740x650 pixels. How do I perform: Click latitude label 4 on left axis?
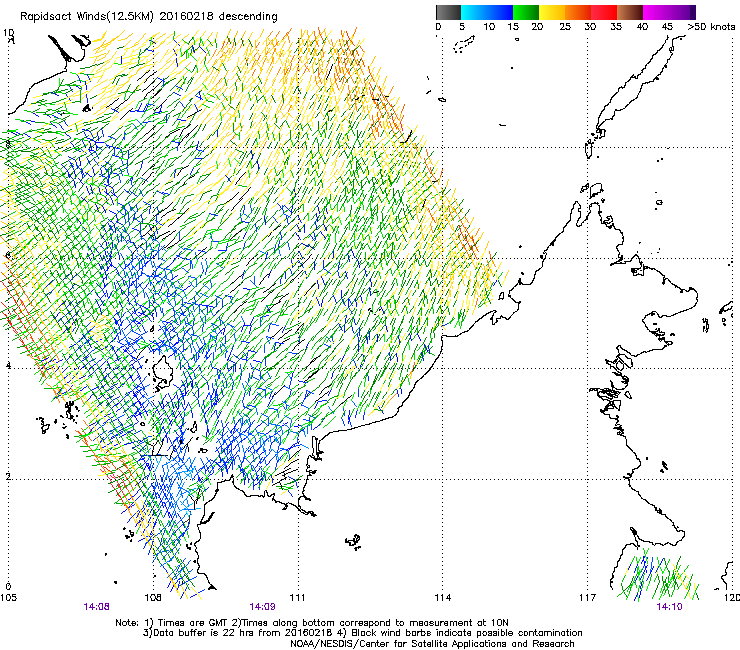pos(8,365)
